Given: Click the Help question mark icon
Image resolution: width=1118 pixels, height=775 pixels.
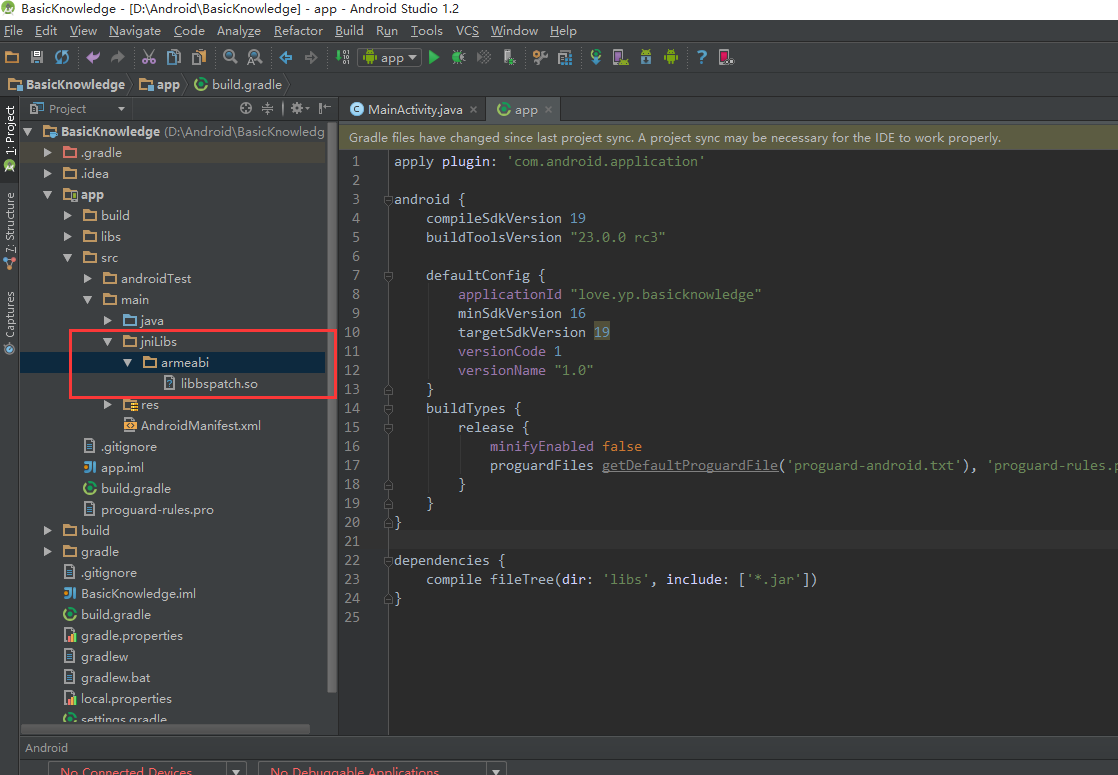Looking at the screenshot, I should 702,58.
